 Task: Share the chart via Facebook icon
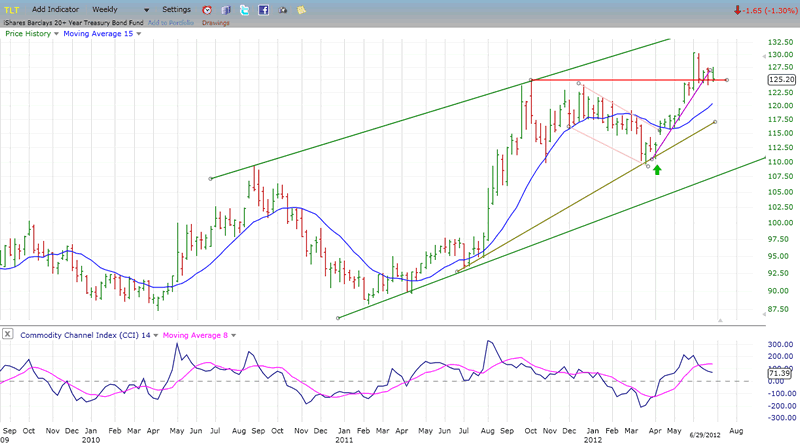[x=263, y=9]
